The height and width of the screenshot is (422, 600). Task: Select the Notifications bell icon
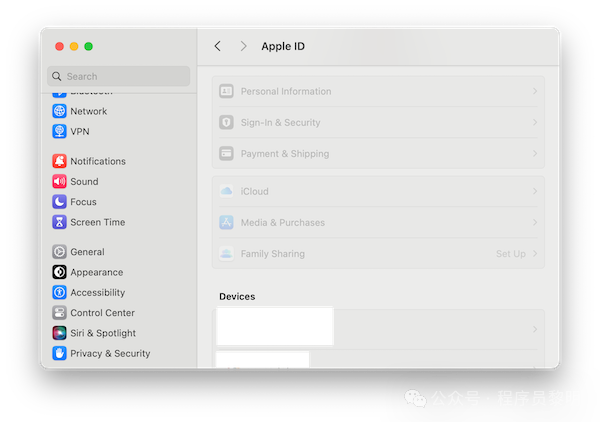59,161
